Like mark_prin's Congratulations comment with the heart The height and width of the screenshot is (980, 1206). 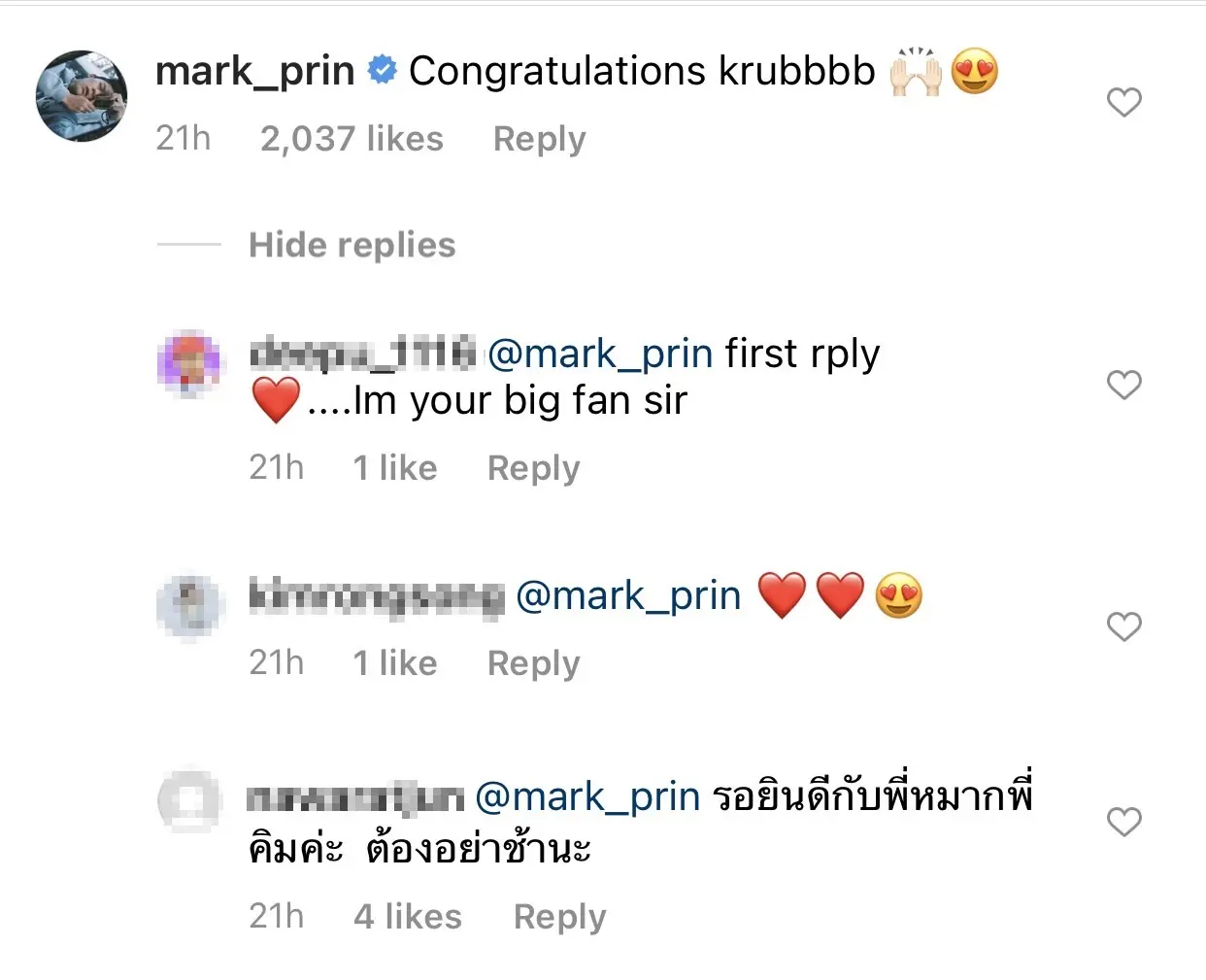1124,102
